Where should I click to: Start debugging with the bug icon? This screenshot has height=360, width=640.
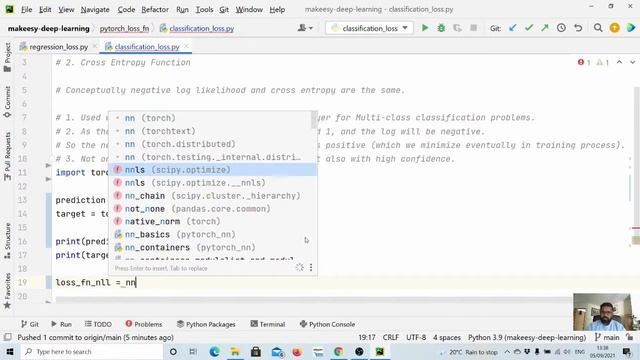tap(441, 28)
